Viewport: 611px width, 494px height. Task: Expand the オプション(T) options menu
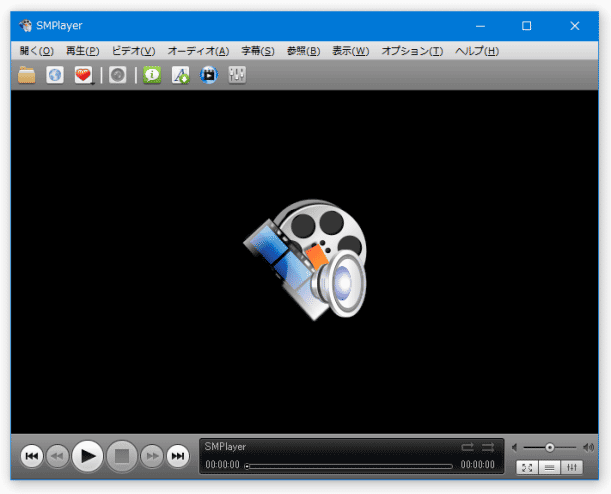pyautogui.click(x=411, y=51)
